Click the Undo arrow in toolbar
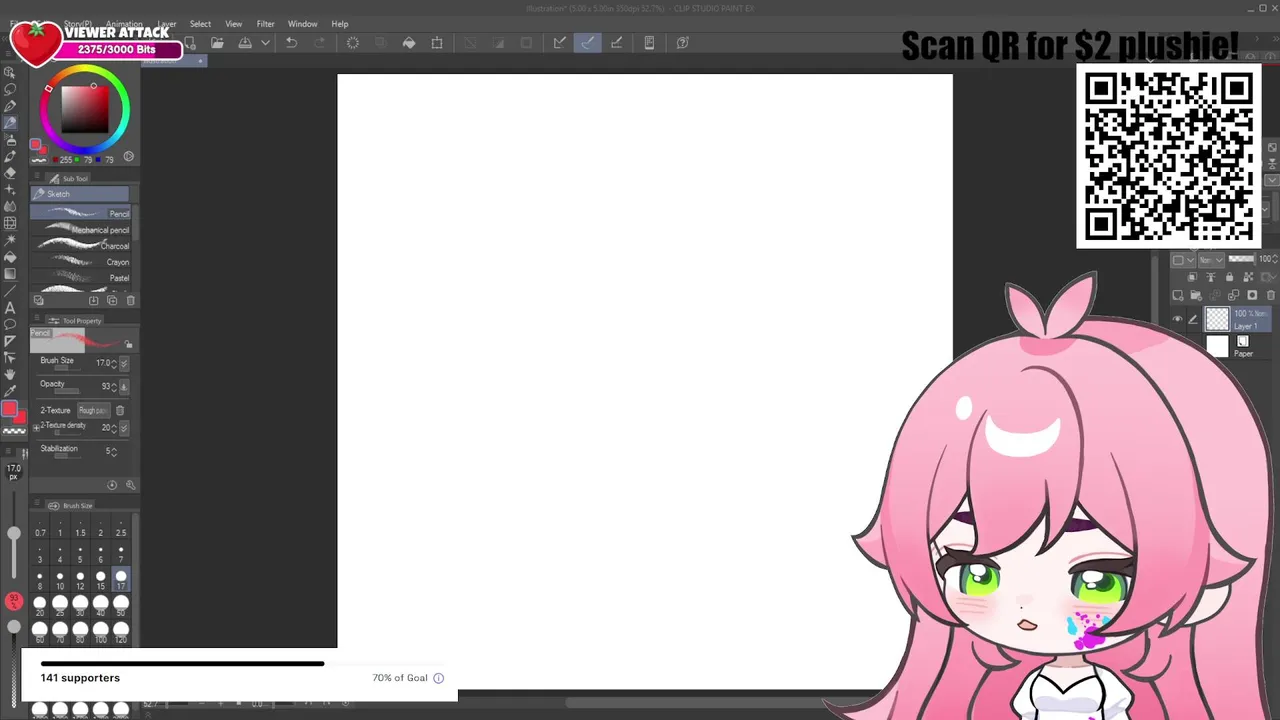Image resolution: width=1280 pixels, height=720 pixels. click(x=291, y=43)
